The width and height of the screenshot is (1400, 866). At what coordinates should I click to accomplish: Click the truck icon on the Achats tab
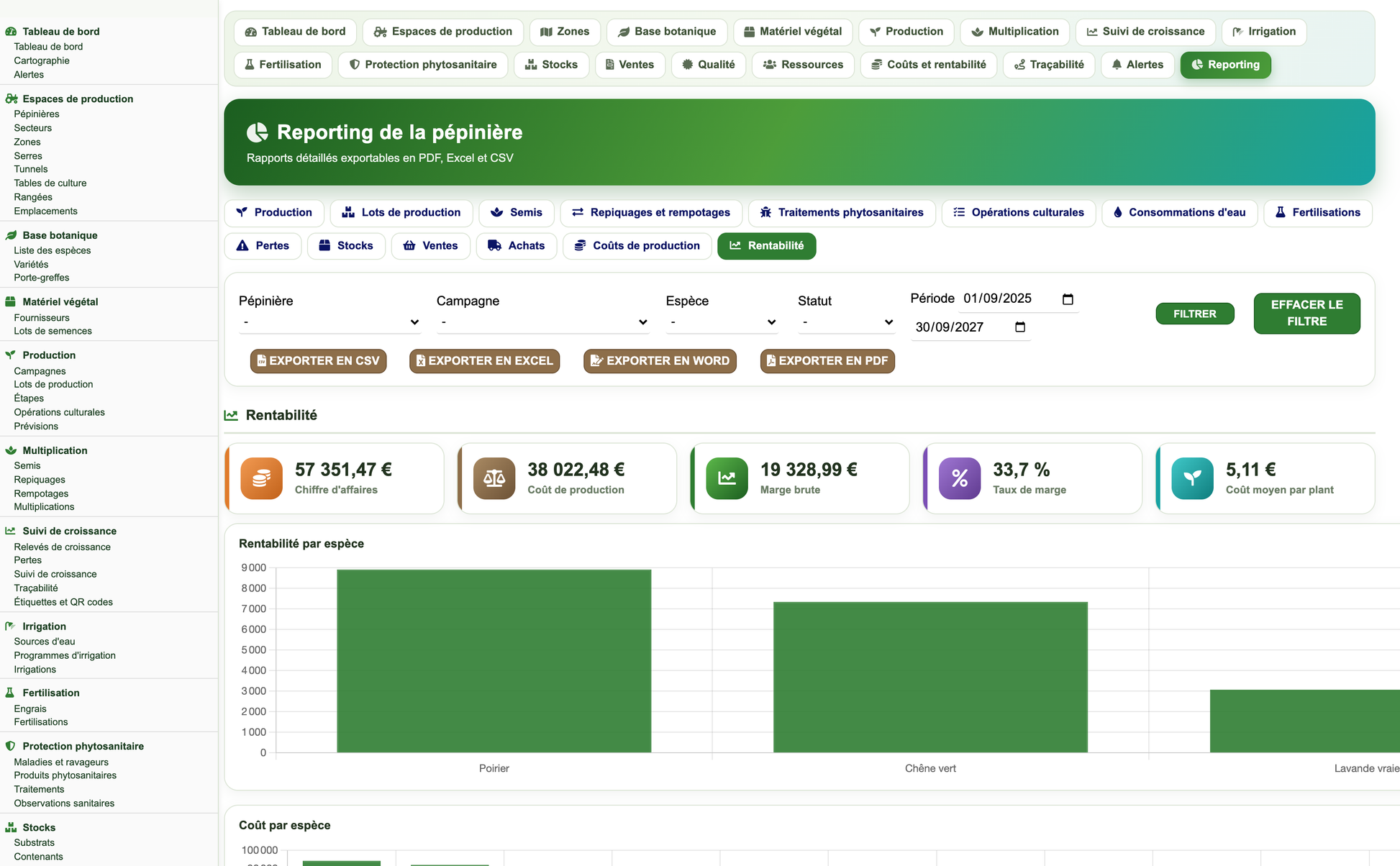point(494,245)
